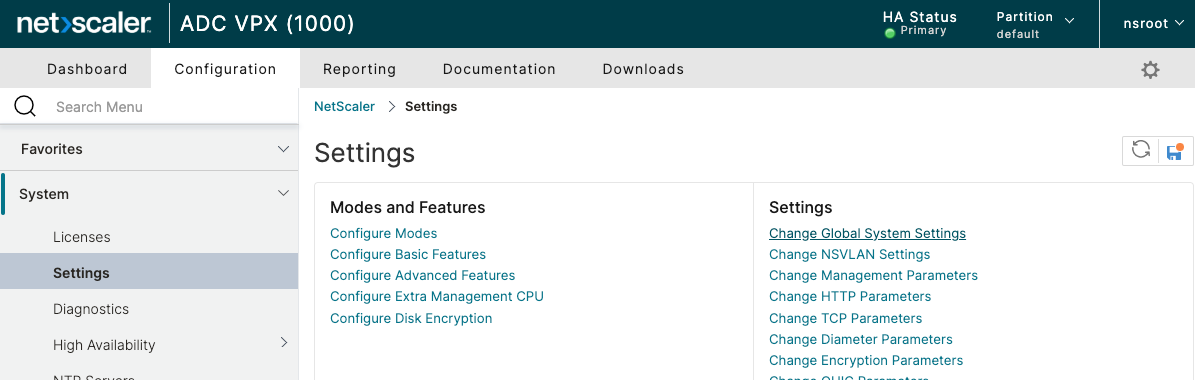Open the Partition dropdown

[x=1036, y=24]
